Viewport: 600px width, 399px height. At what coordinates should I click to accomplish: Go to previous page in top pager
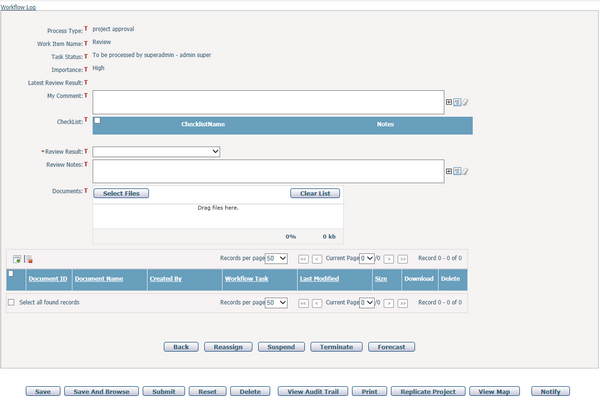coord(317,259)
